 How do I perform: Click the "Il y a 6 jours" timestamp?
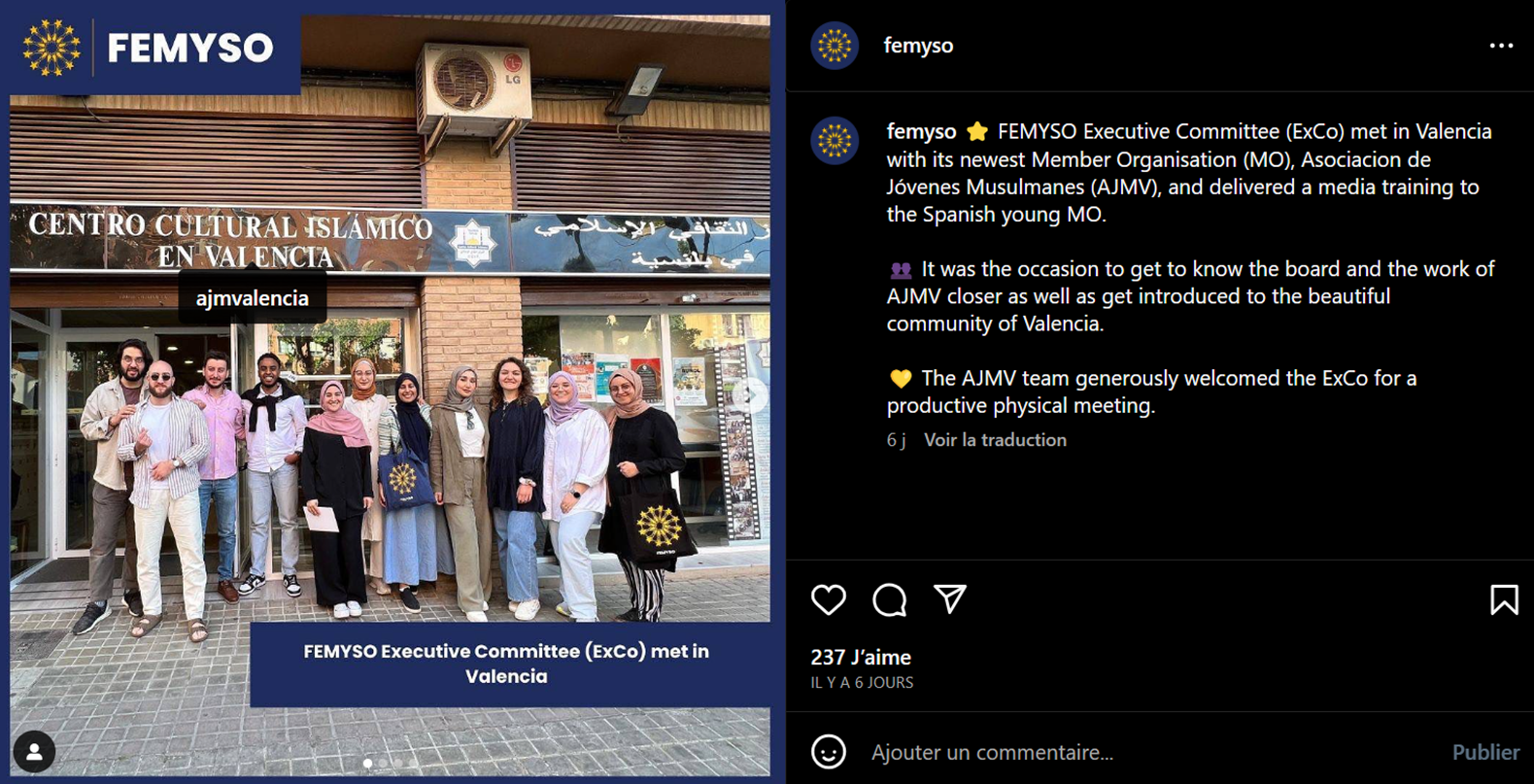coord(862,683)
